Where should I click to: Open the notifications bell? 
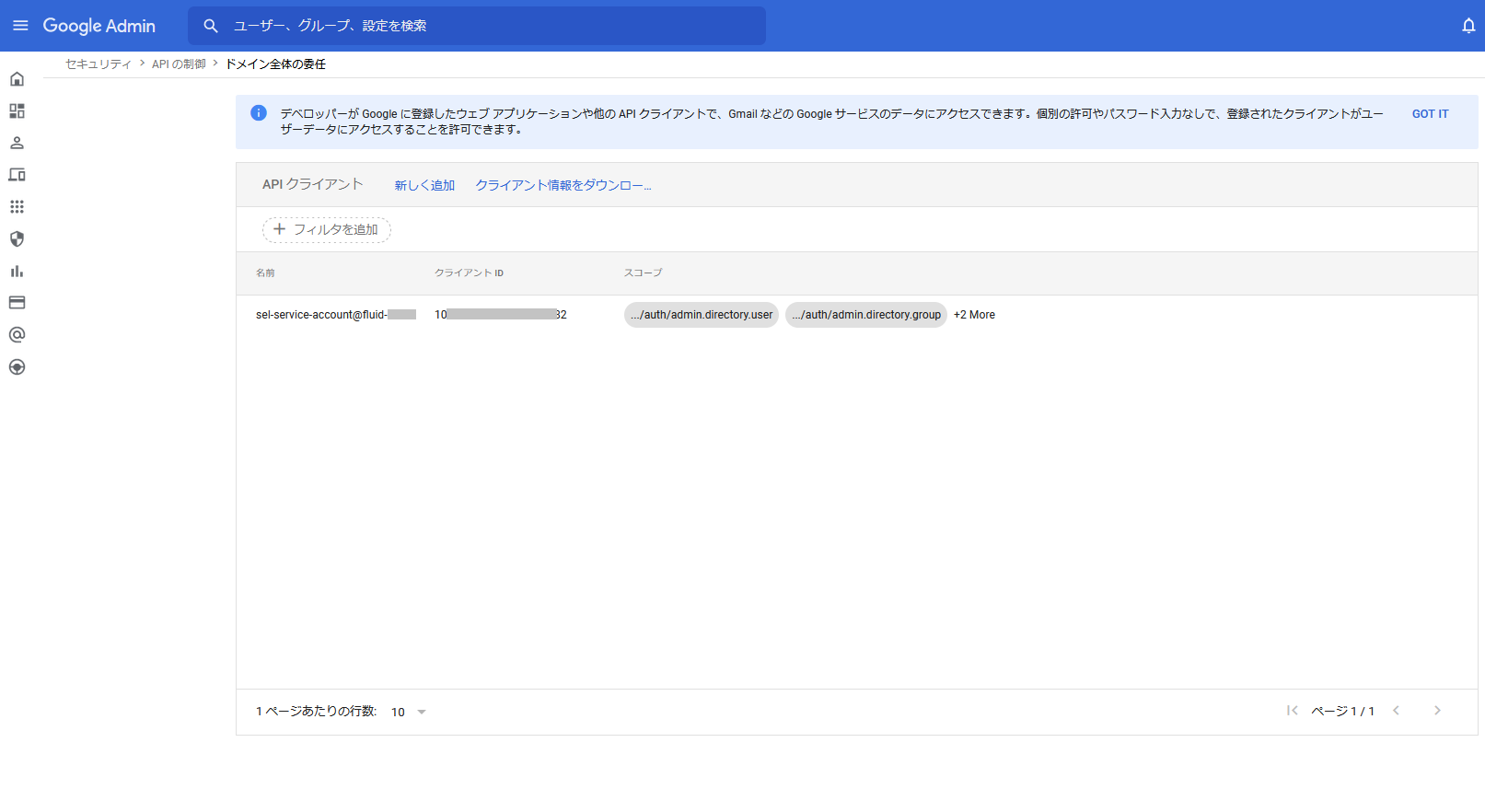1468,26
